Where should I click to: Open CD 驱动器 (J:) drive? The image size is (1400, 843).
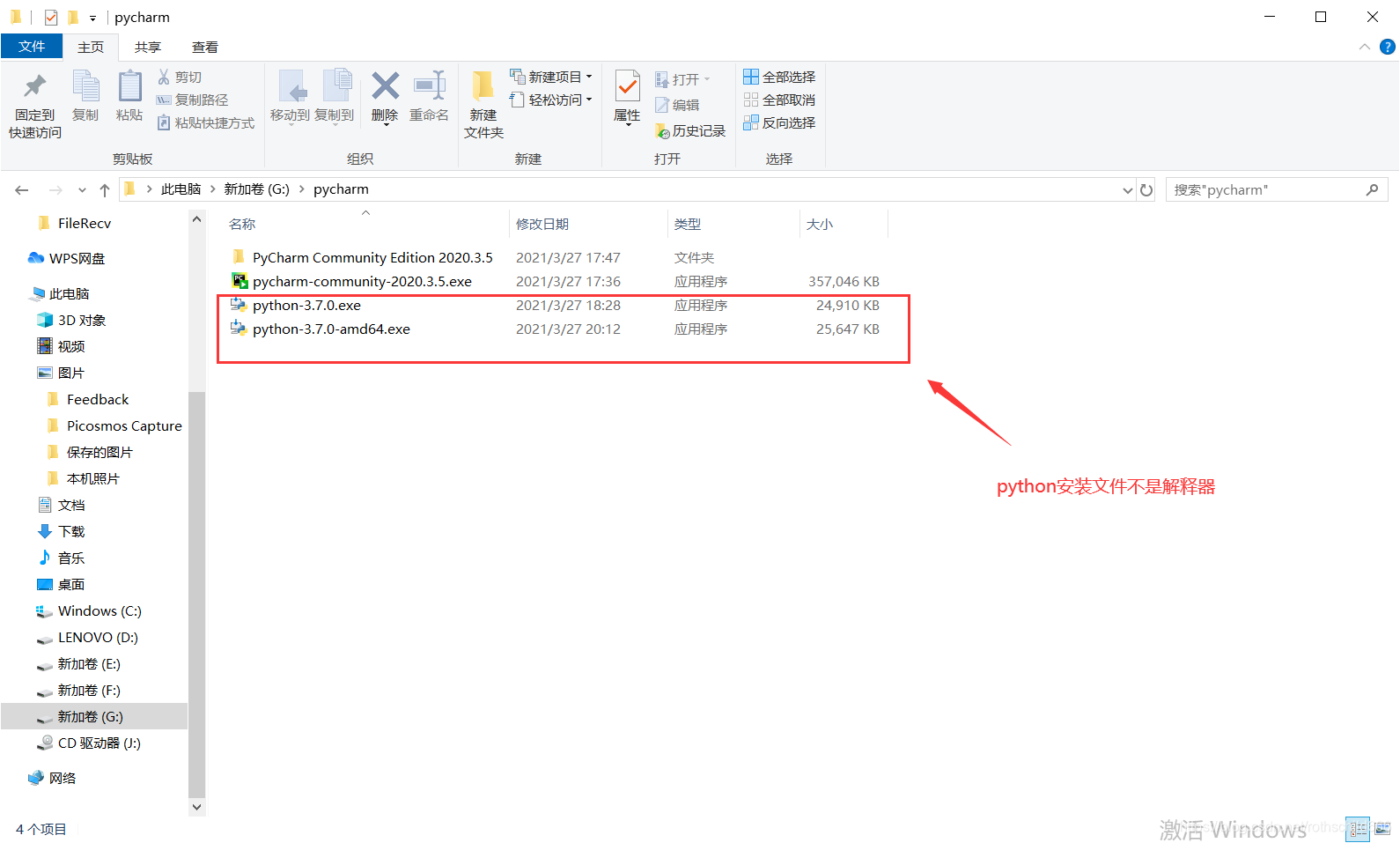(x=99, y=743)
